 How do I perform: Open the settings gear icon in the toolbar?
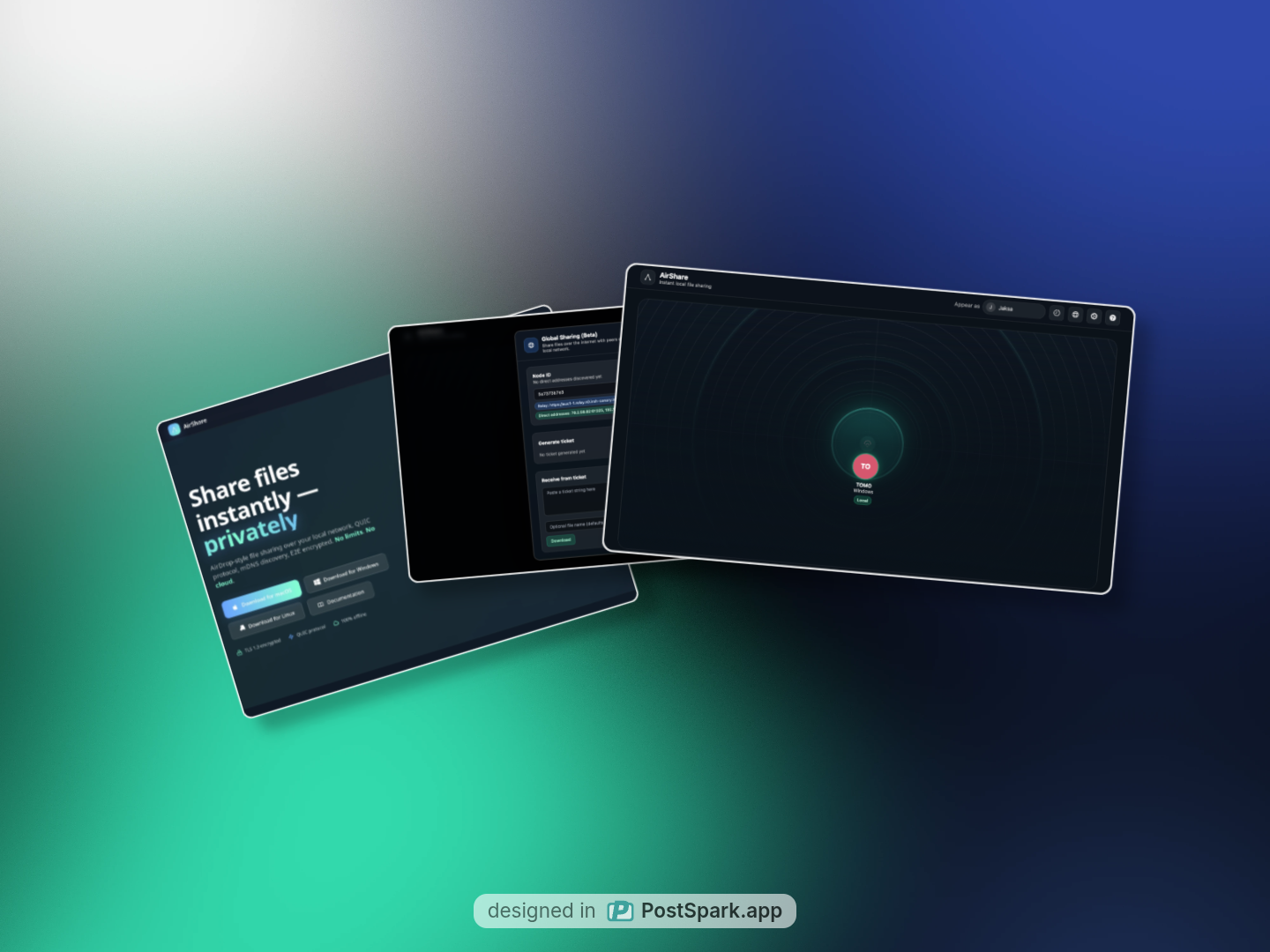1094,316
